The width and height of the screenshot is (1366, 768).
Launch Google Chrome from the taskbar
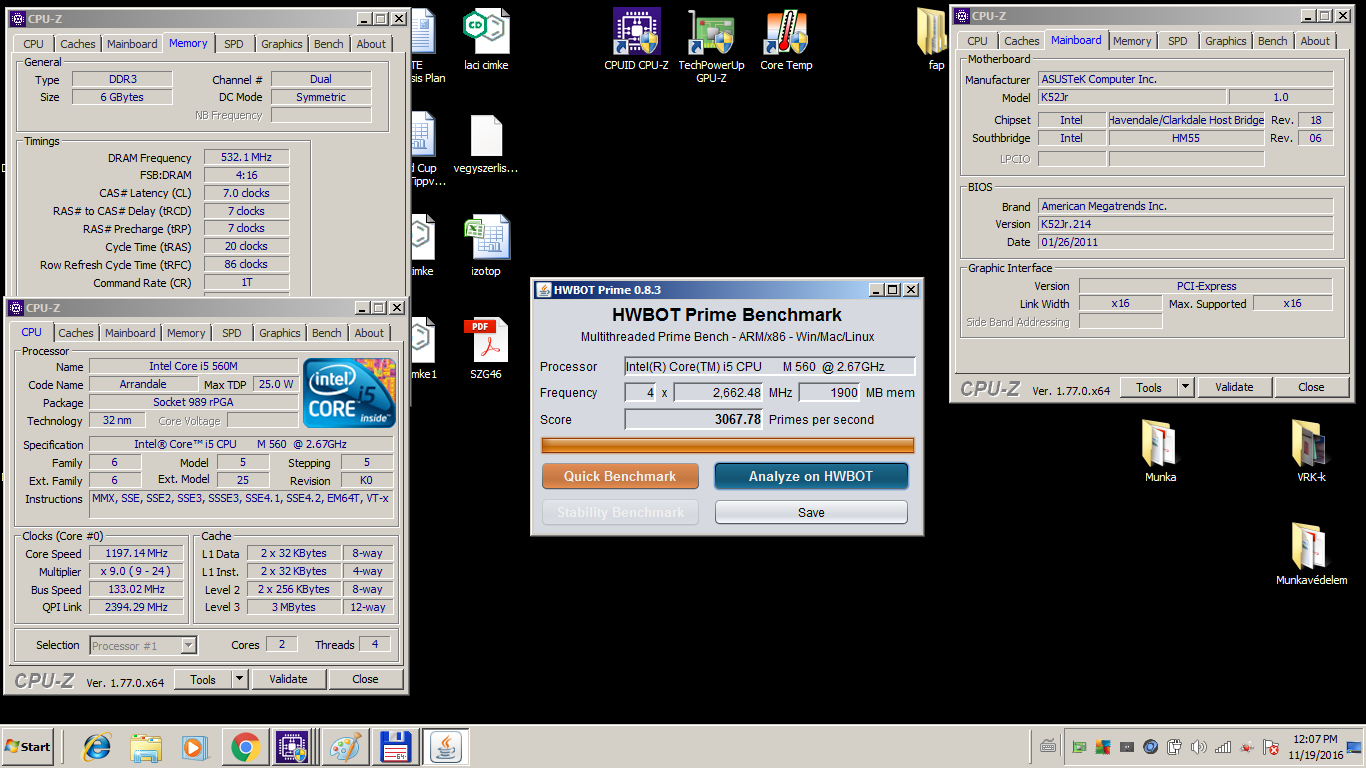[245, 747]
